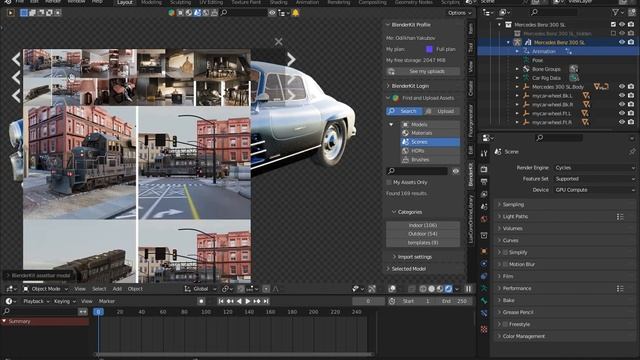Image resolution: width=640 pixels, height=360 pixels.
Task: Click the Light Paths presets icon
Action: [x=620, y=217]
